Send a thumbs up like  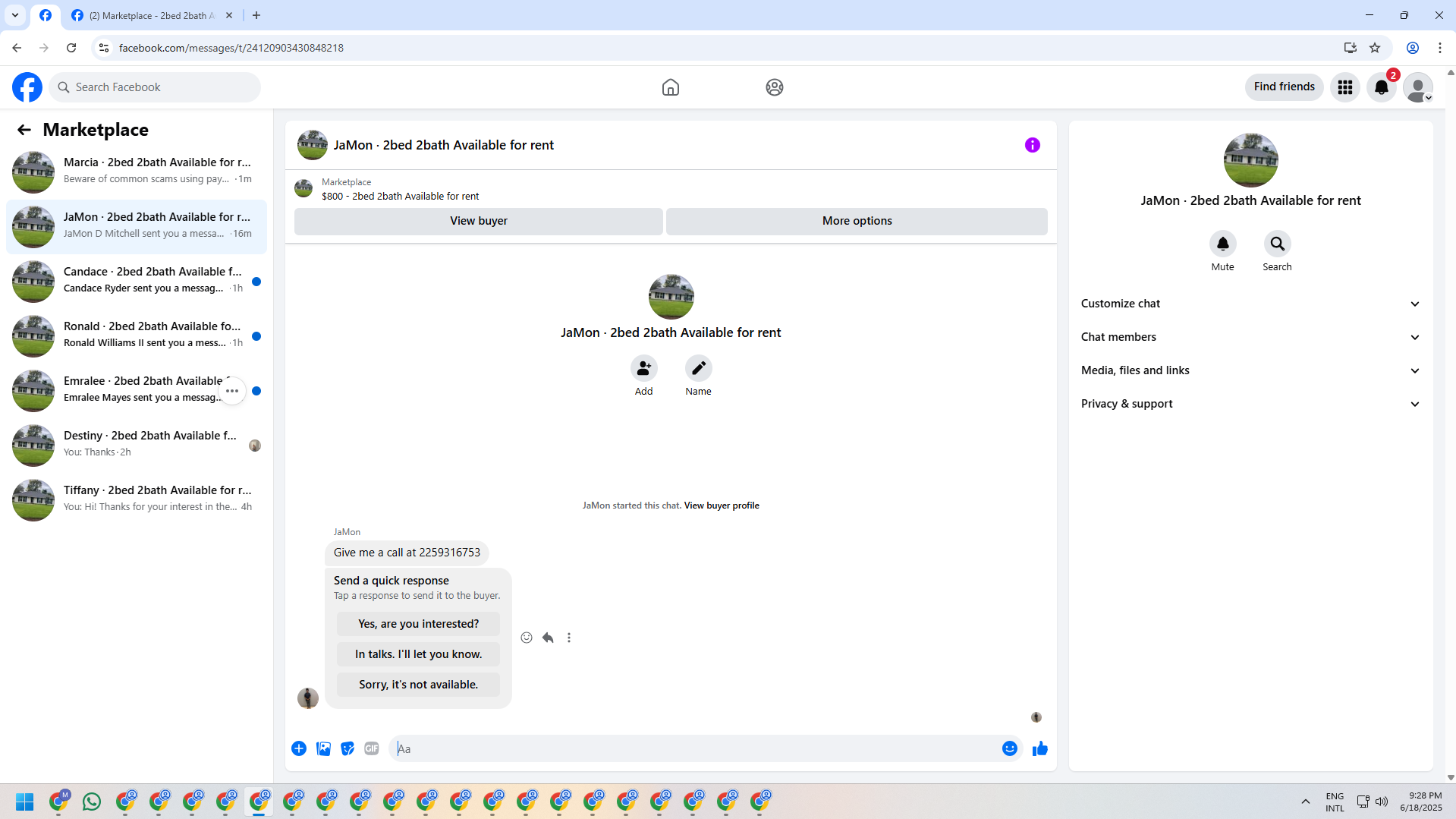1040,748
